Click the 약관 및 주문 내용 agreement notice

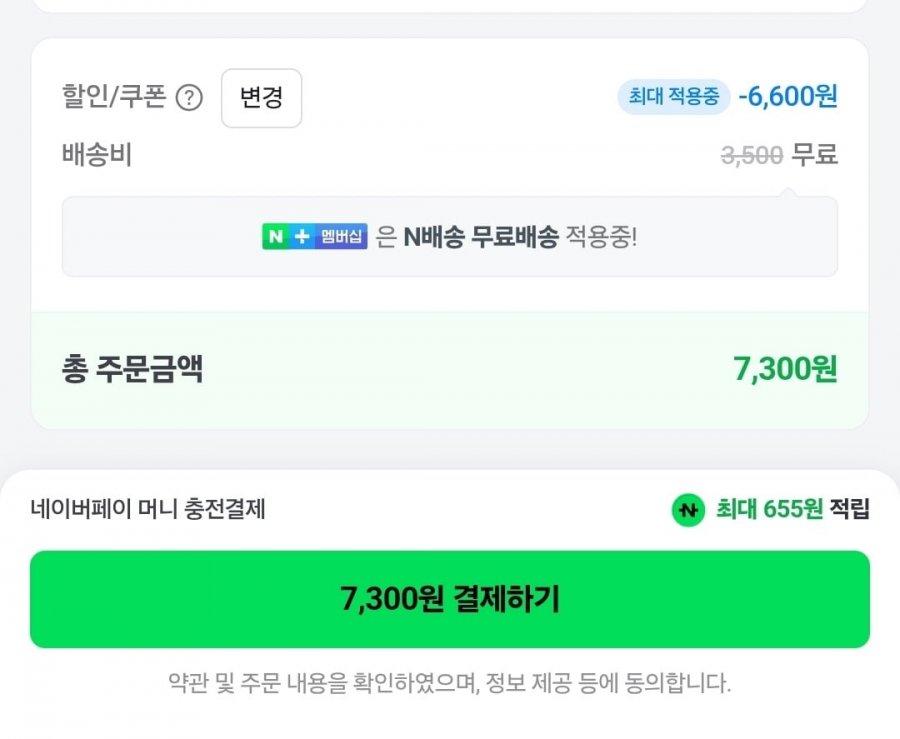point(450,684)
